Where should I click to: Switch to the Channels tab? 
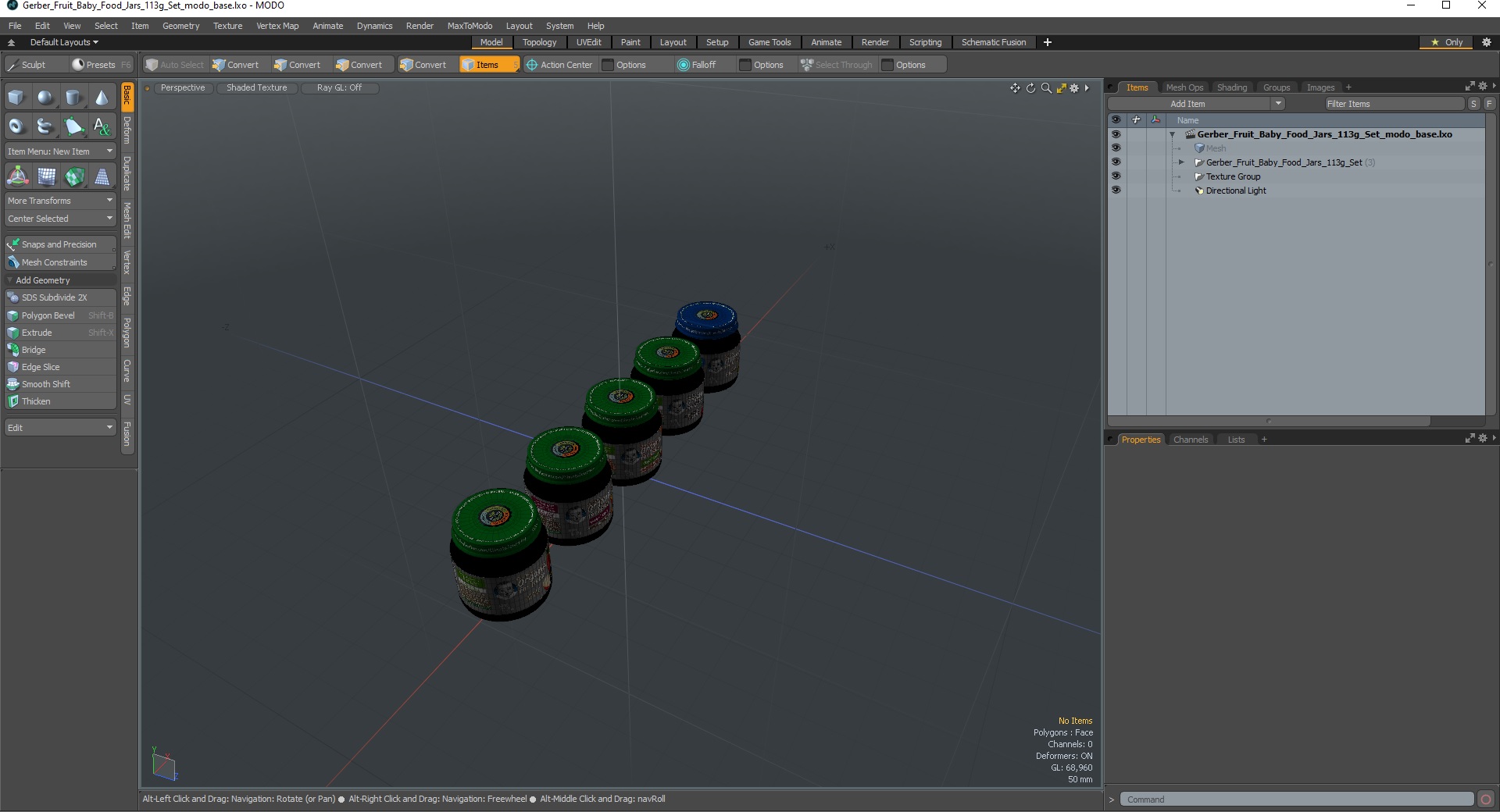point(1190,440)
